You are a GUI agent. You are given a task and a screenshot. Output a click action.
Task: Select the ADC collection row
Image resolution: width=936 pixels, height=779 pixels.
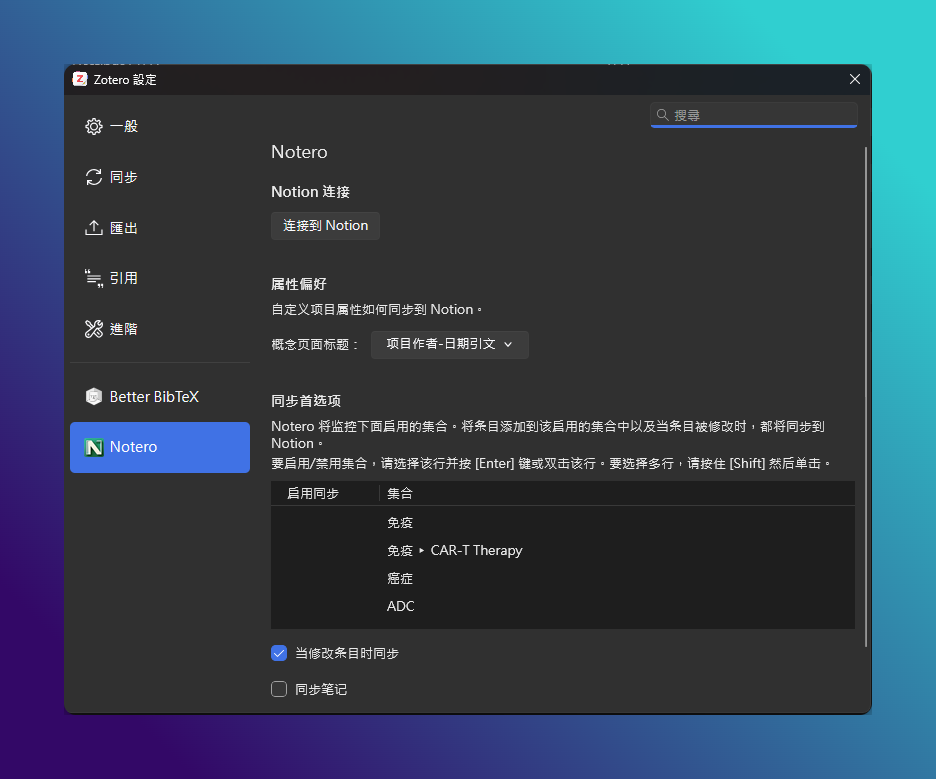562,606
